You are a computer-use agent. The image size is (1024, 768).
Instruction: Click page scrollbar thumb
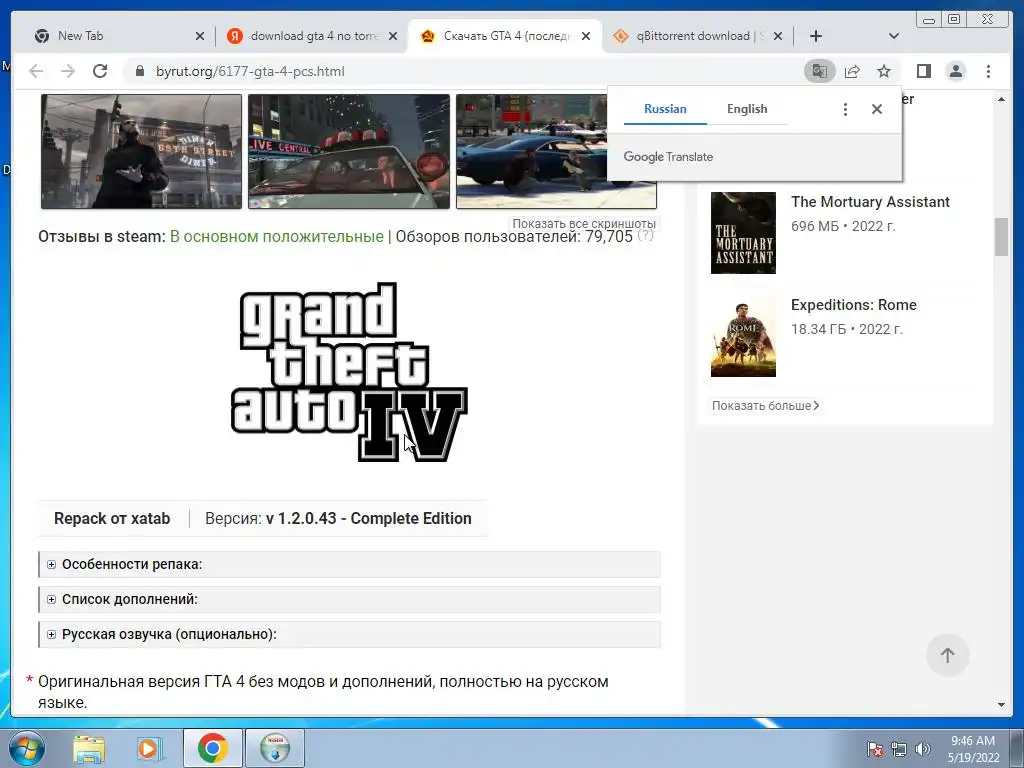1001,237
